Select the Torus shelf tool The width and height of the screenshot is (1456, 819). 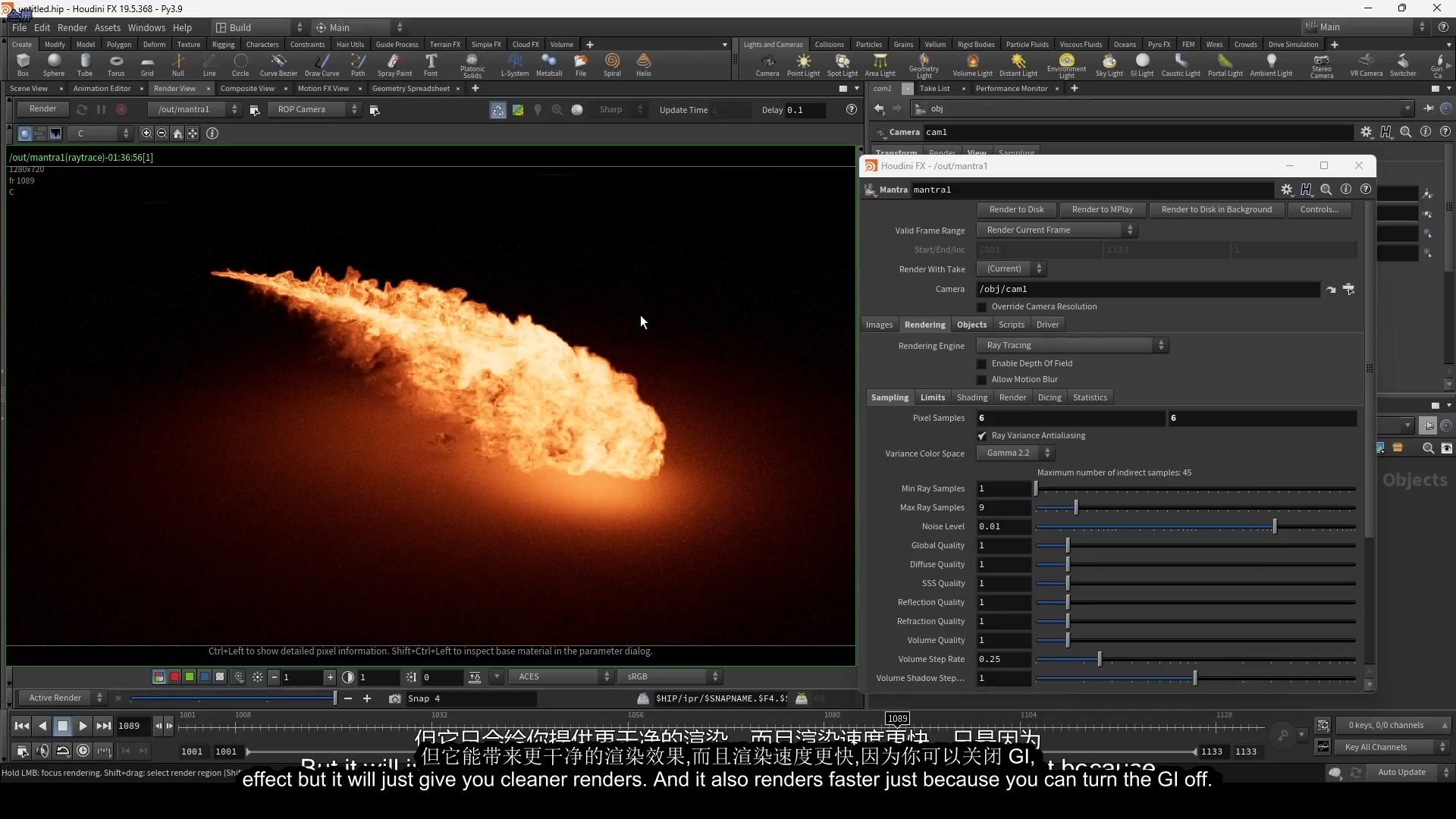[x=116, y=64]
